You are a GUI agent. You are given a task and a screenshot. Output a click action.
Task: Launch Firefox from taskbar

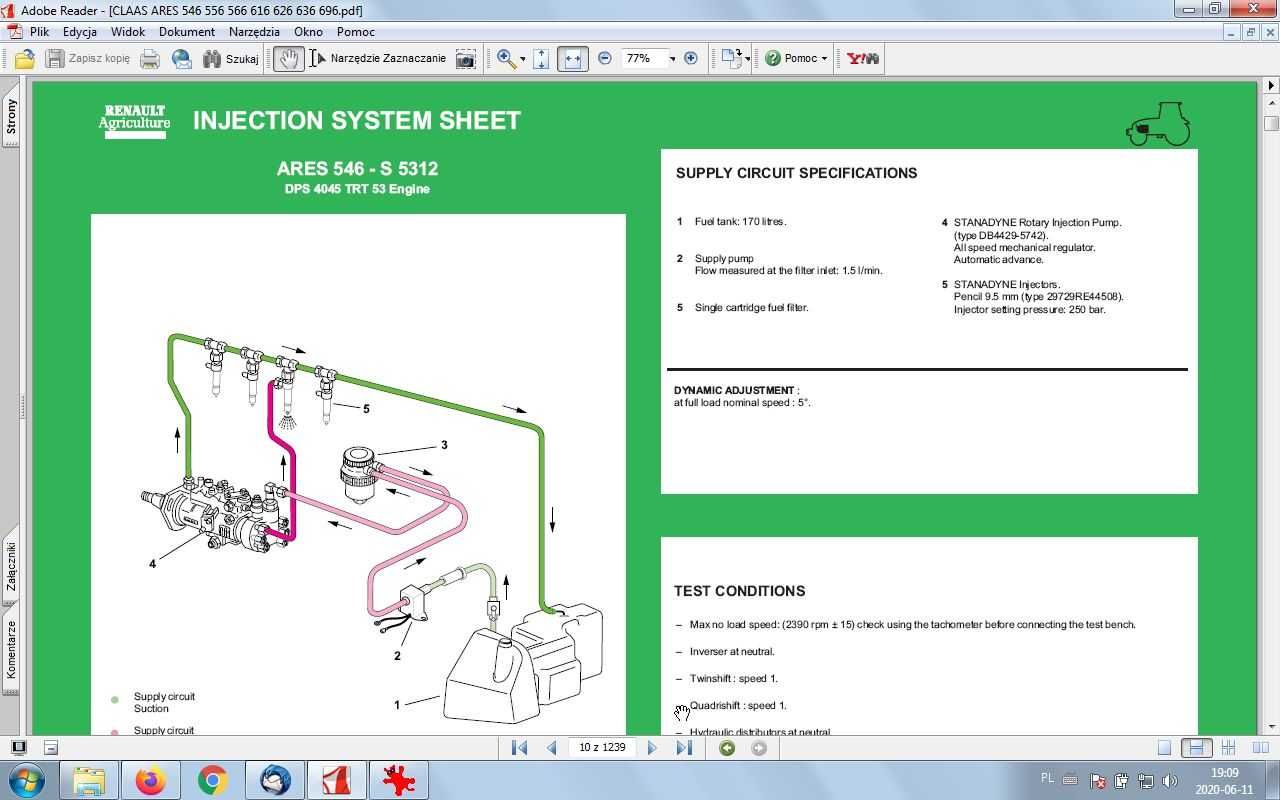pos(151,780)
